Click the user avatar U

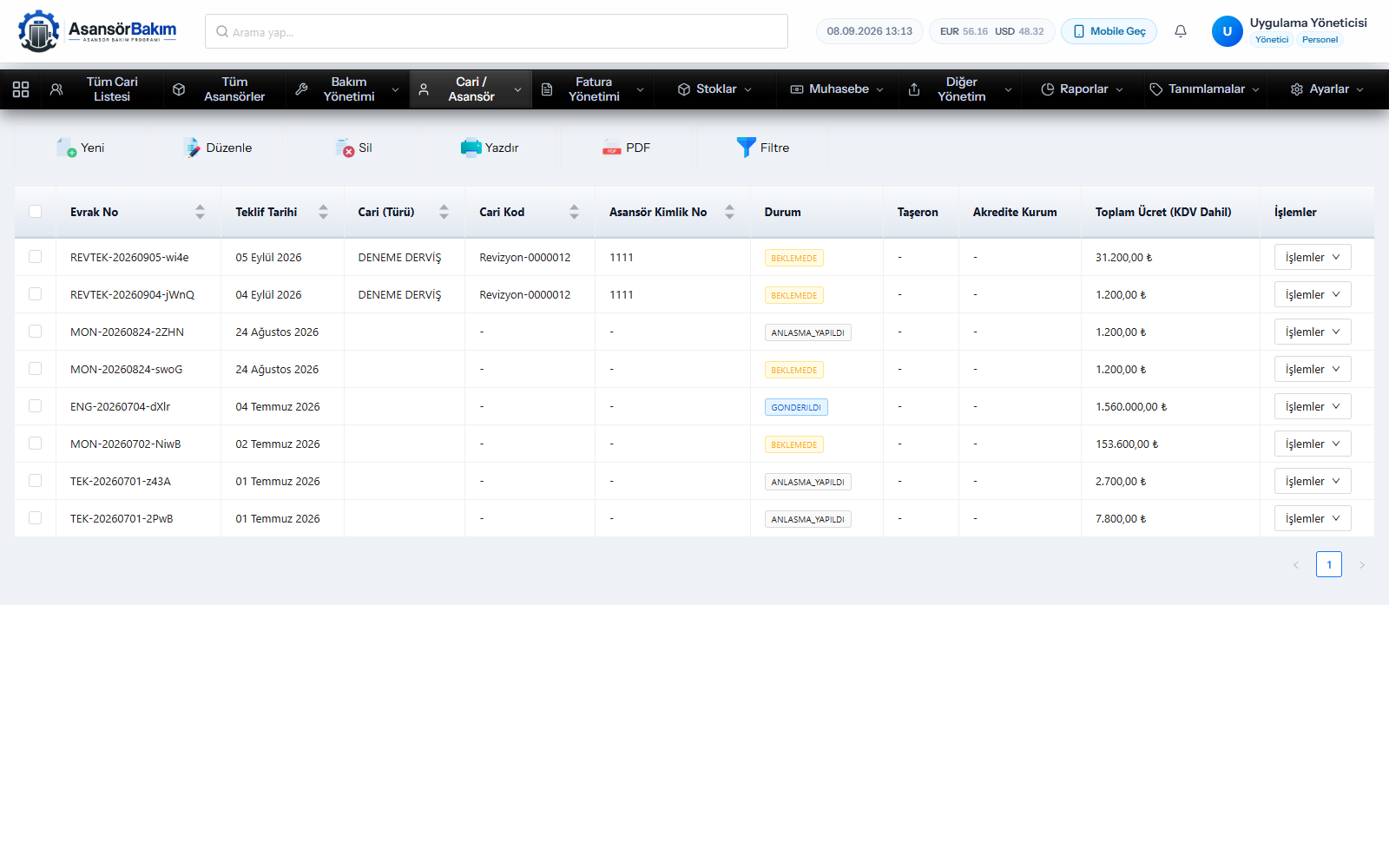point(1227,31)
